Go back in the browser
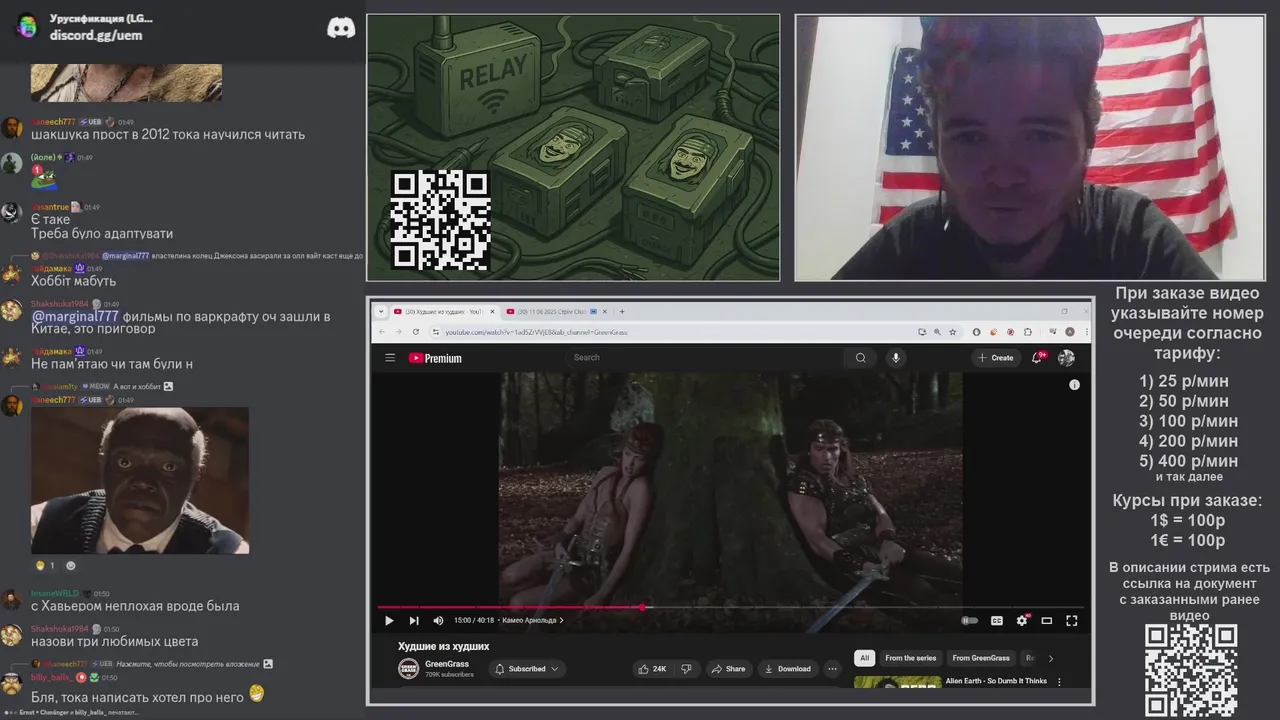 coord(382,332)
